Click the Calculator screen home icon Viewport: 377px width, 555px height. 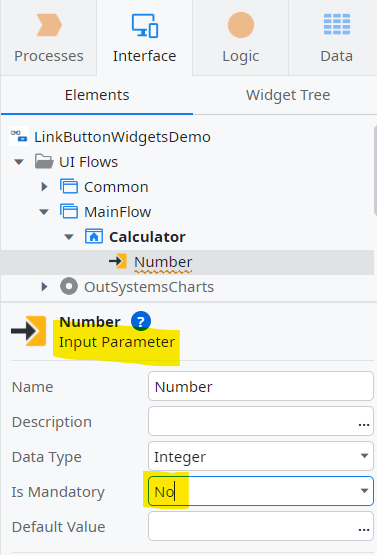pos(94,236)
